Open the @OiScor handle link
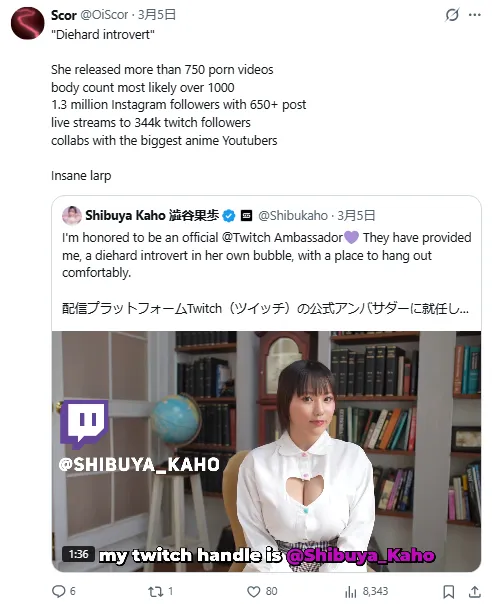The height and width of the screenshot is (604, 492). point(104,15)
